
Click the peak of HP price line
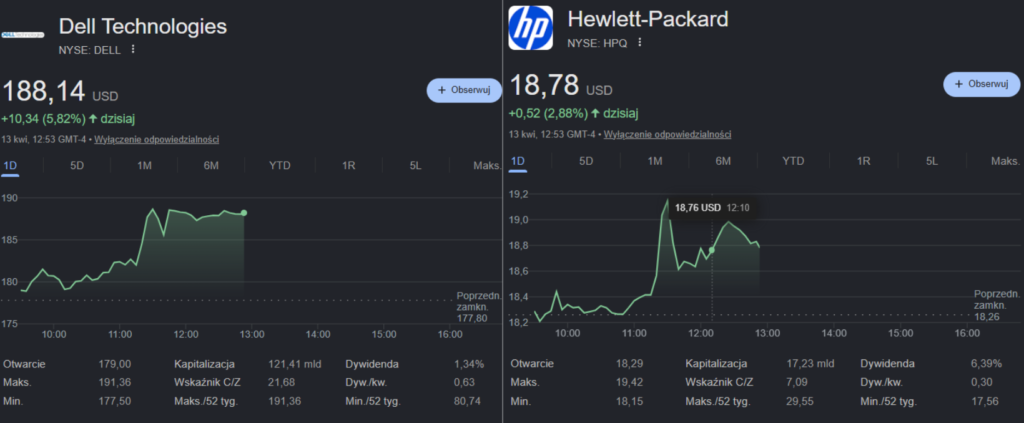point(667,200)
